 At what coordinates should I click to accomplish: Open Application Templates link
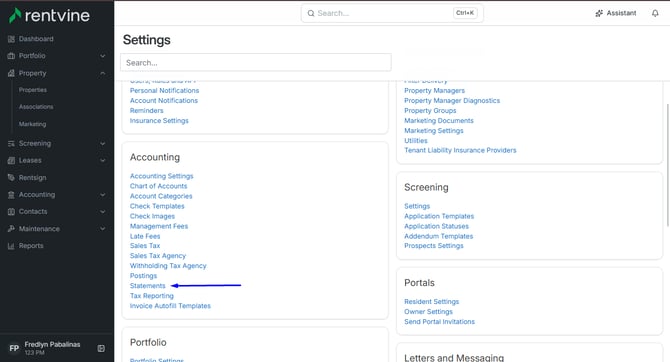coord(439,216)
